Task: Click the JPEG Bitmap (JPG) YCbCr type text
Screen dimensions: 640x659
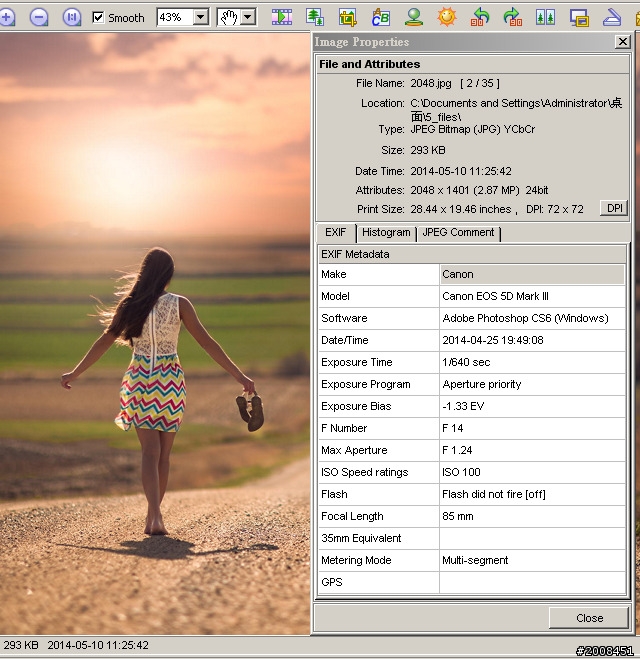Action: point(472,129)
